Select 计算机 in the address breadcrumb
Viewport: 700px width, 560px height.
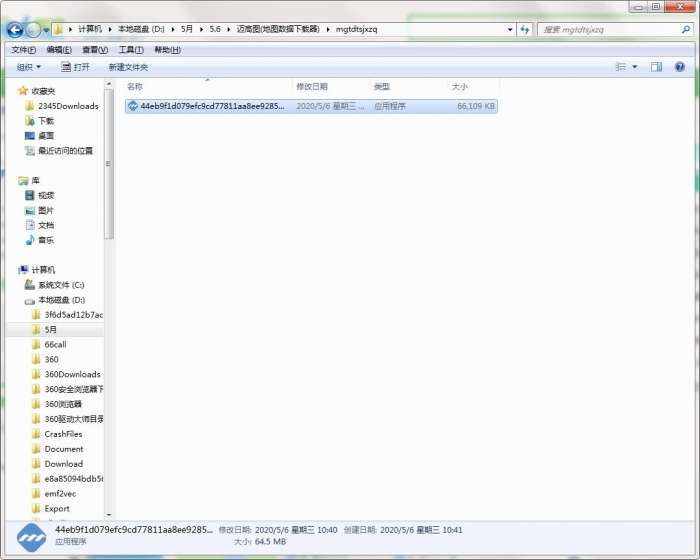90,29
